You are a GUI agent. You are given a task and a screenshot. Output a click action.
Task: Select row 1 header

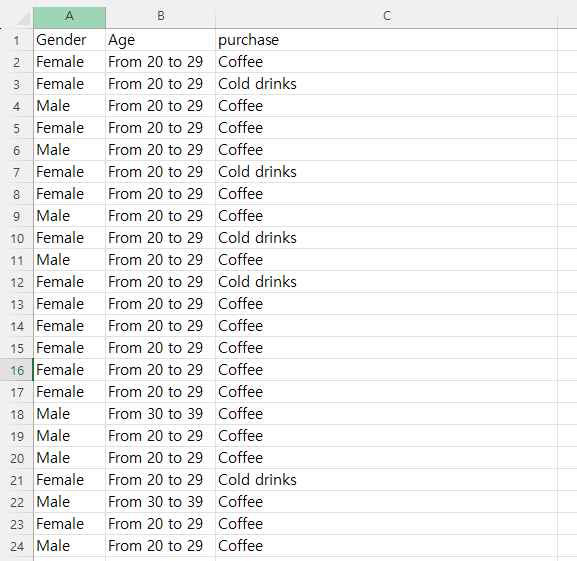pyautogui.click(x=17, y=40)
